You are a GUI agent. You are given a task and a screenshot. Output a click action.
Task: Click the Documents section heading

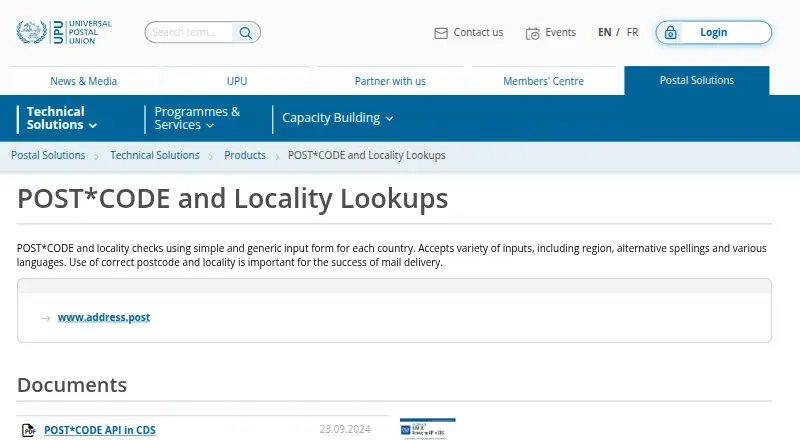point(72,385)
